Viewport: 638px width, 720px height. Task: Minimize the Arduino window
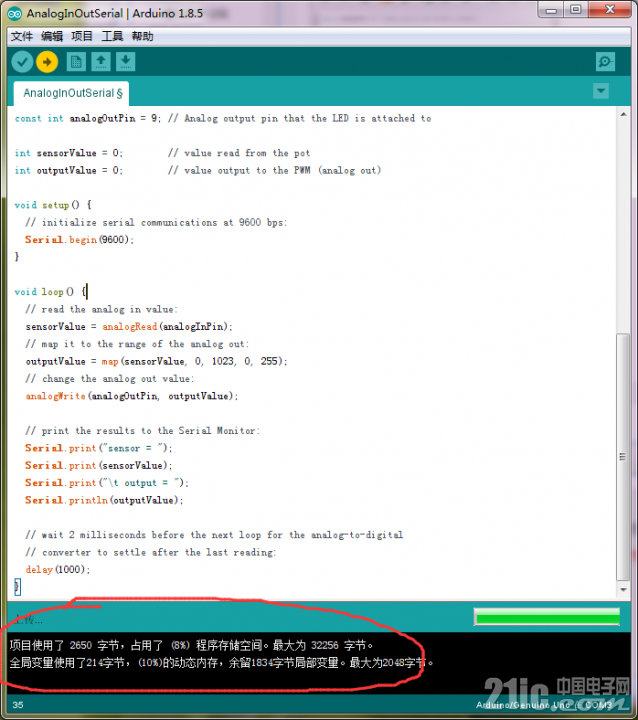click(x=552, y=10)
